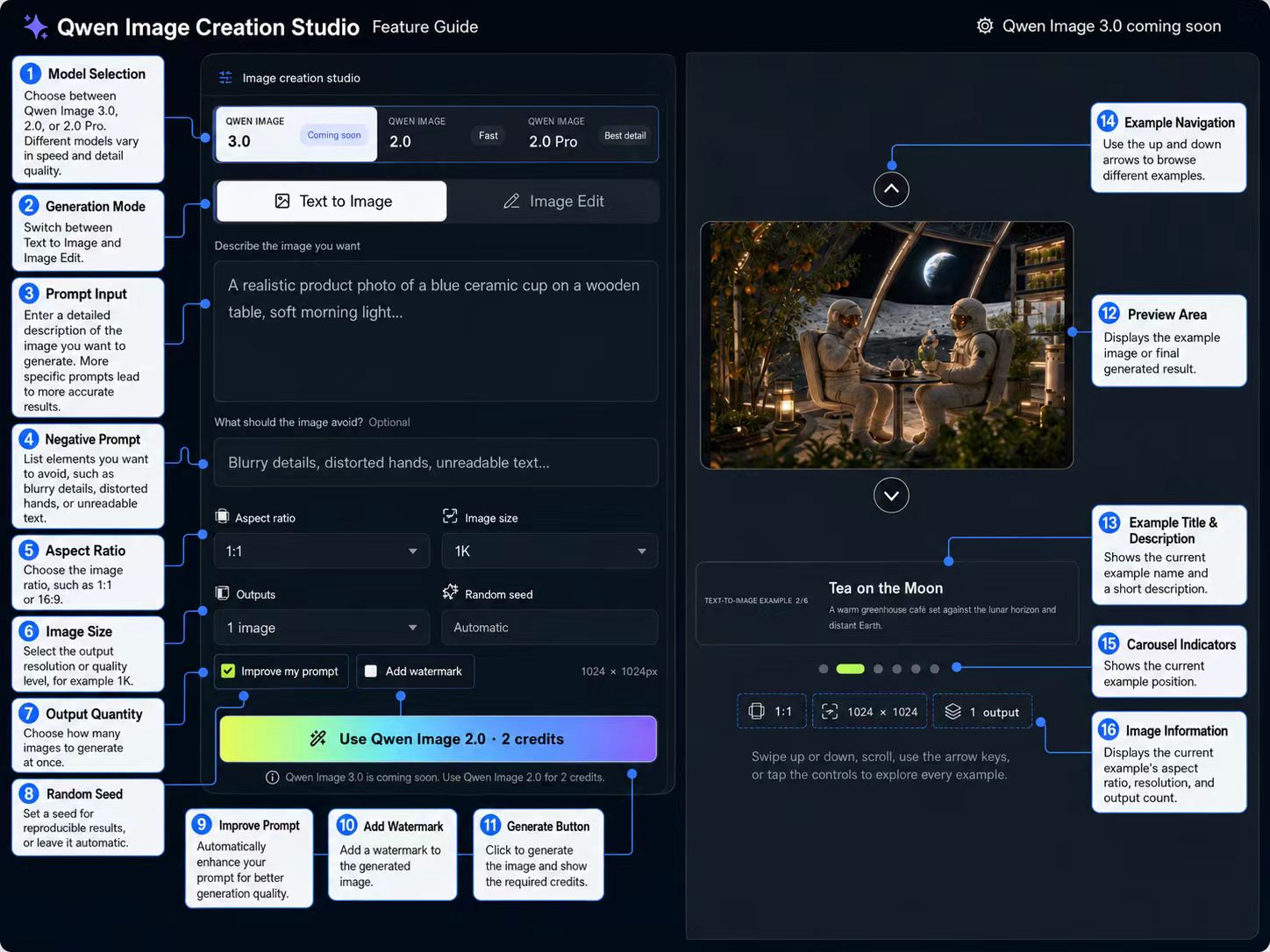Click the info icon beside the coming soon notice

click(x=272, y=777)
